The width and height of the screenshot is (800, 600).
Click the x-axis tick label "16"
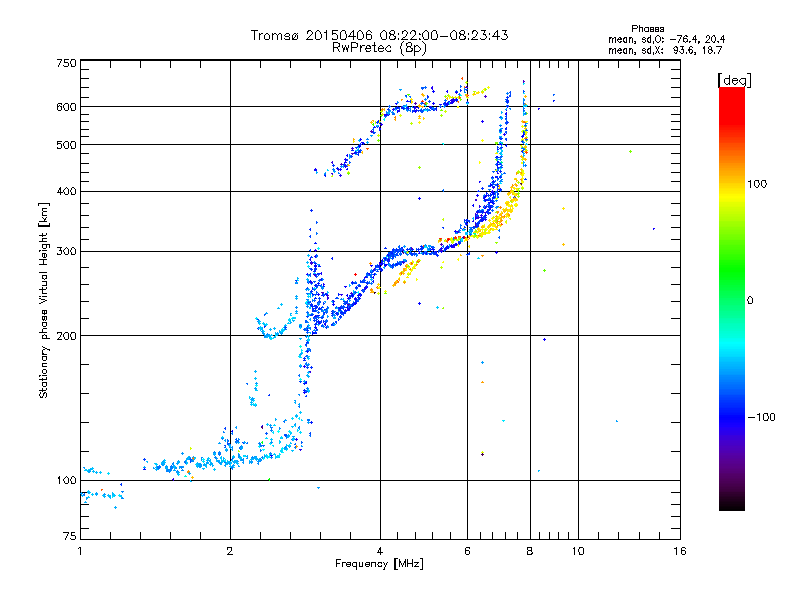click(680, 551)
